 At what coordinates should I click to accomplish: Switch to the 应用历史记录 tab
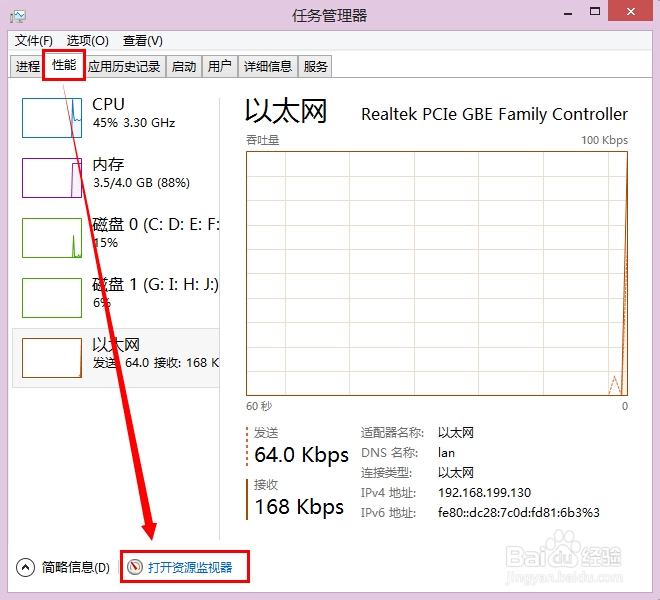coord(124,67)
